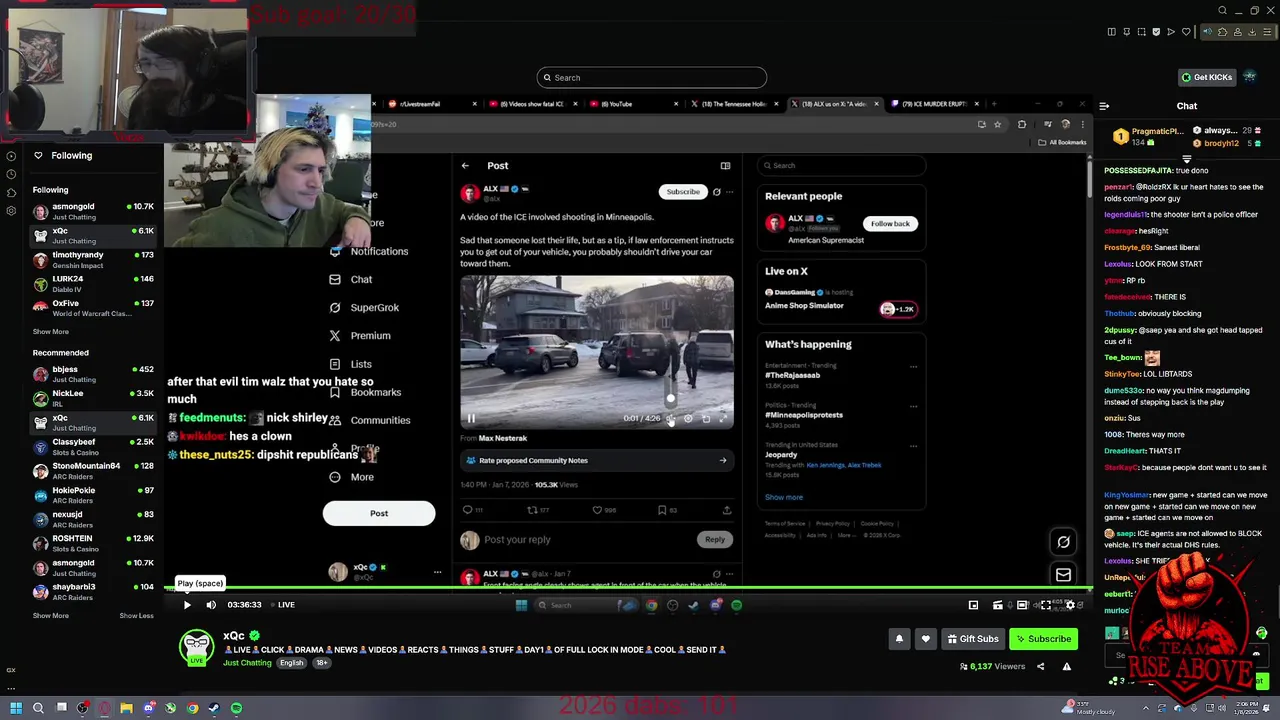1280x720 pixels.
Task: Open HokiePokie recommended channel
Action: [94, 495]
